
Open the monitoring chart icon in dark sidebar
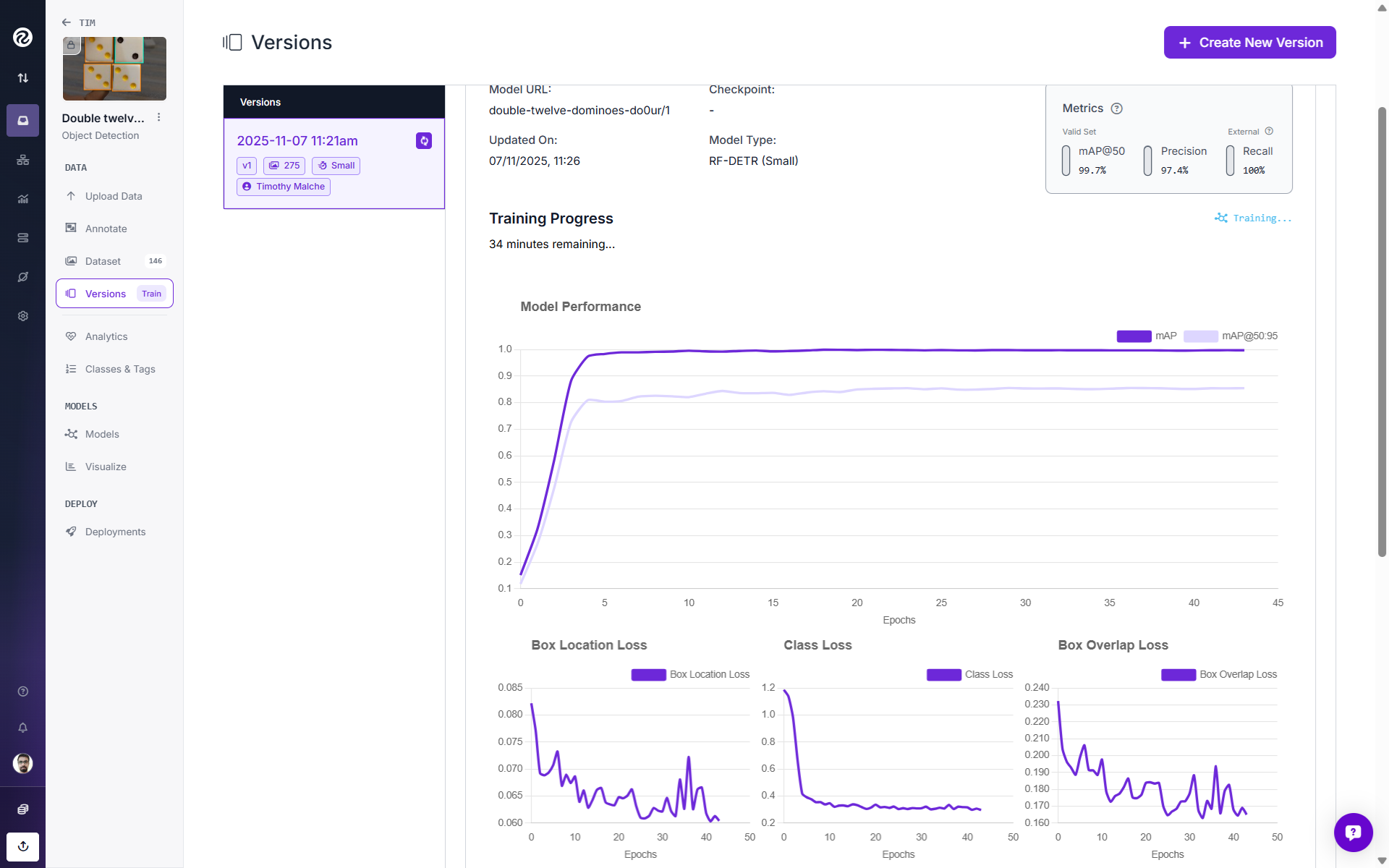[x=22, y=198]
